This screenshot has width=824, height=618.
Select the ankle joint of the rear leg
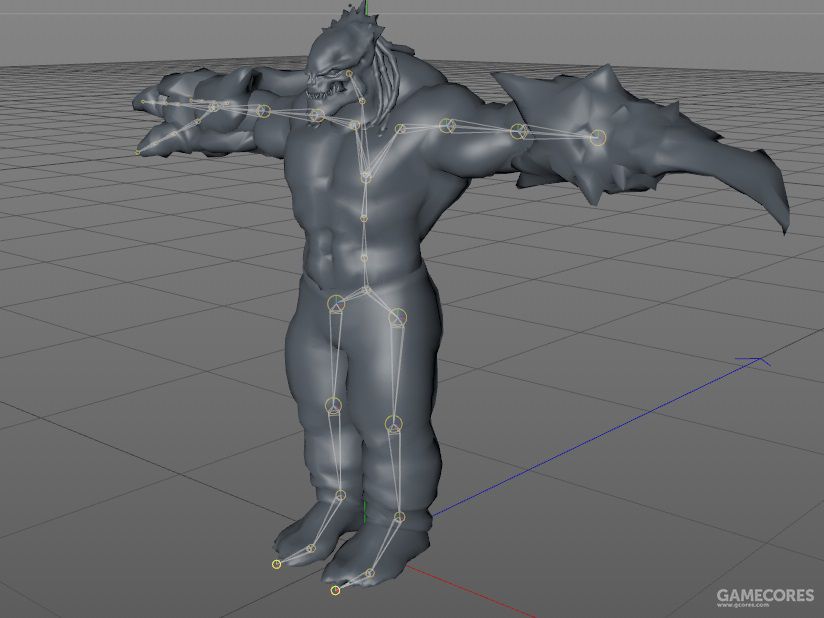click(341, 495)
